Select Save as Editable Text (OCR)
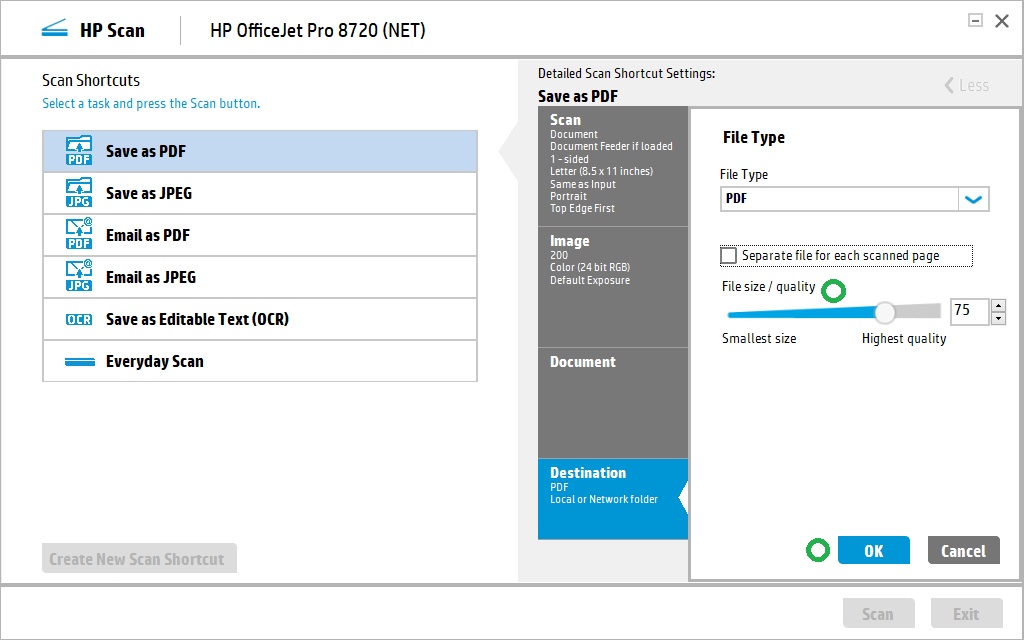 pyautogui.click(x=260, y=319)
